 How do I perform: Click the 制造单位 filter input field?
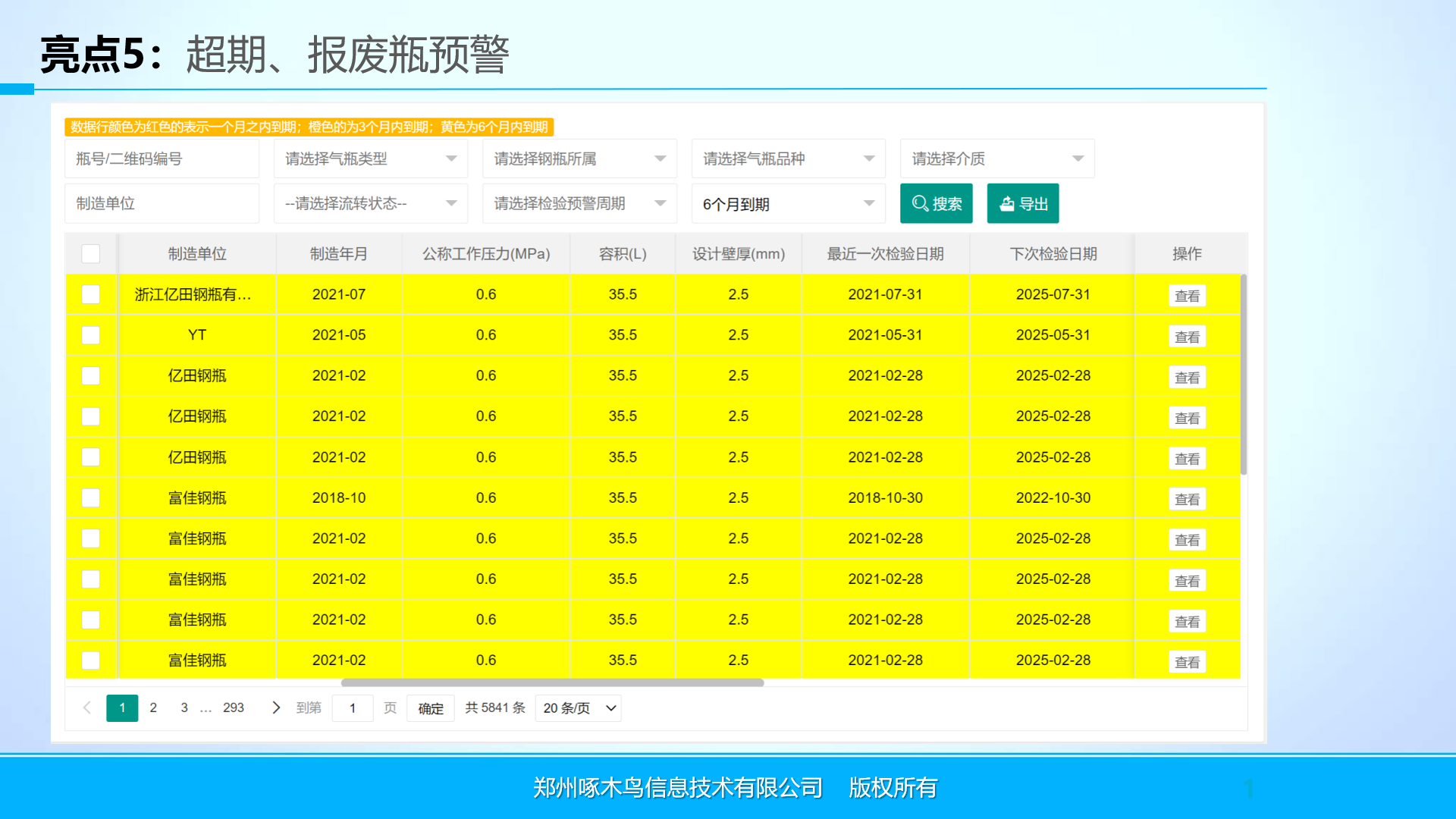pyautogui.click(x=162, y=203)
